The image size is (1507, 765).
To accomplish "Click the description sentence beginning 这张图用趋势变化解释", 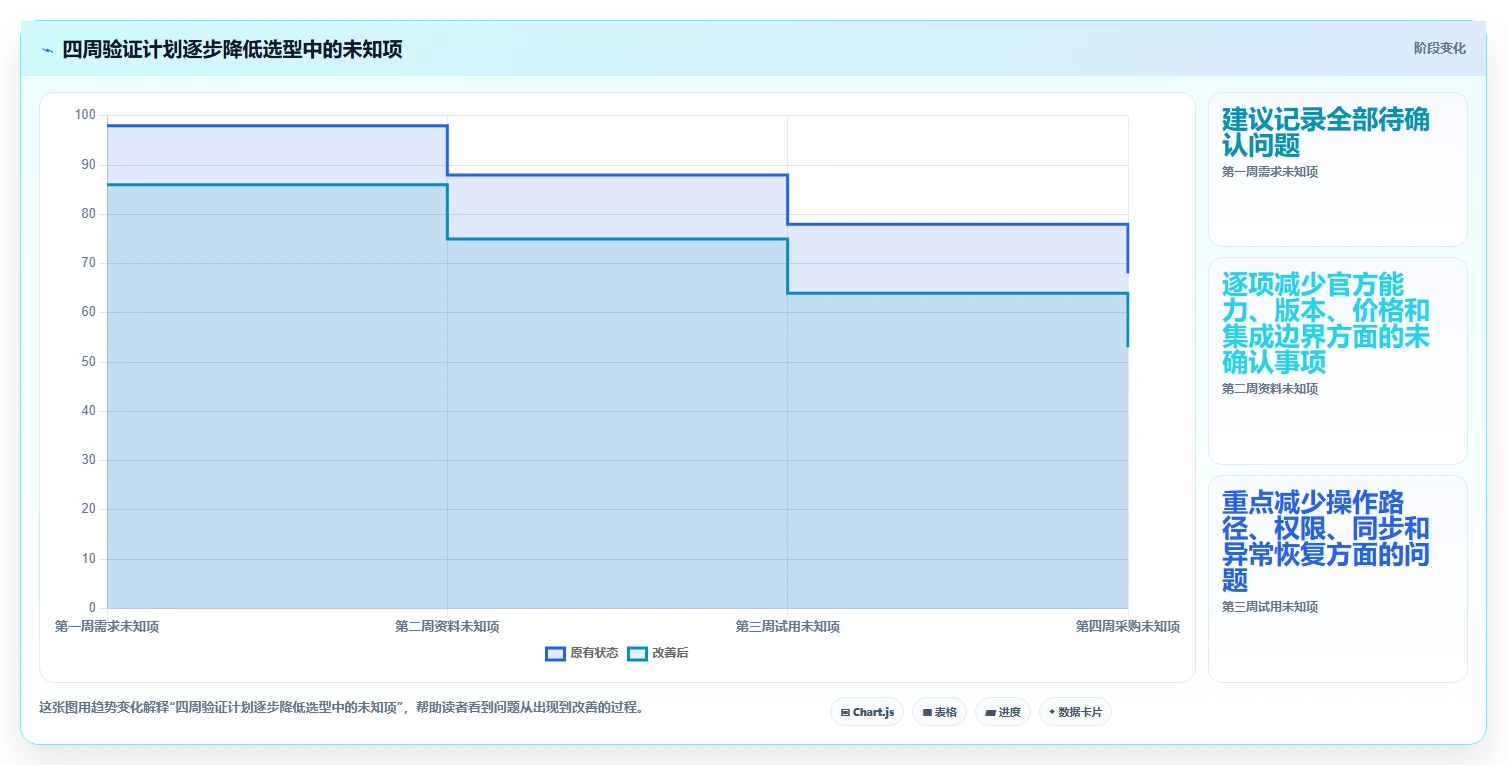I will (343, 708).
